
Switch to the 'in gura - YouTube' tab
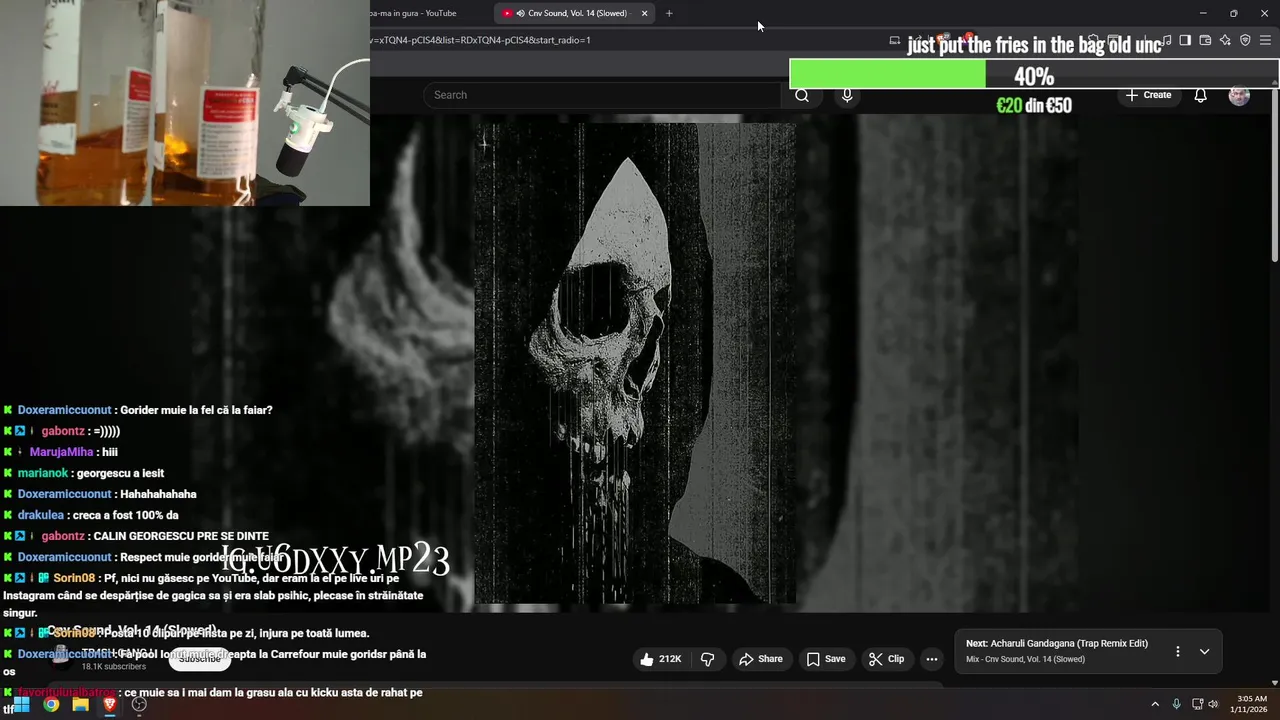pyautogui.click(x=412, y=13)
